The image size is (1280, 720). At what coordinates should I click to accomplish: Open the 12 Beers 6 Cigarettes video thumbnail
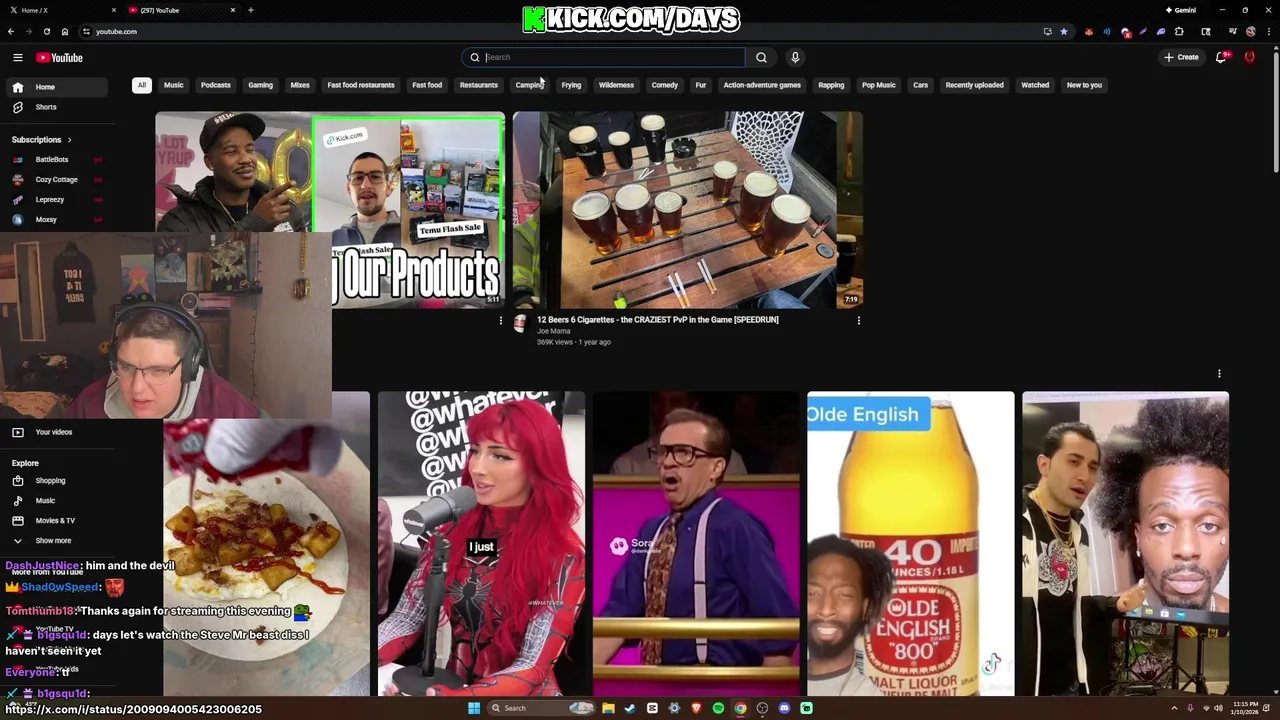tap(687, 209)
